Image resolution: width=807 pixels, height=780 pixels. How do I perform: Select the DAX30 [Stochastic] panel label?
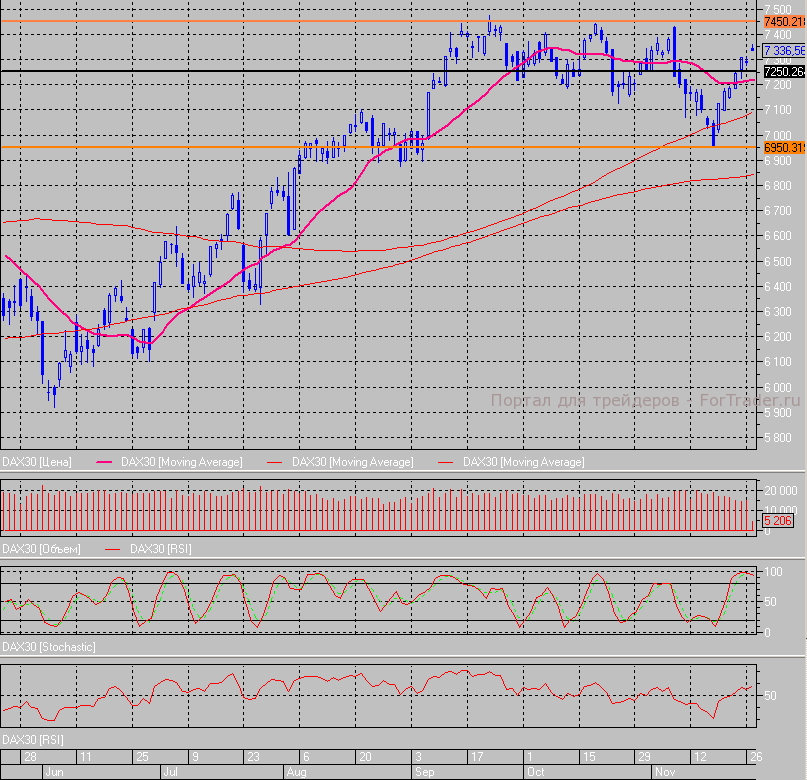(x=49, y=647)
